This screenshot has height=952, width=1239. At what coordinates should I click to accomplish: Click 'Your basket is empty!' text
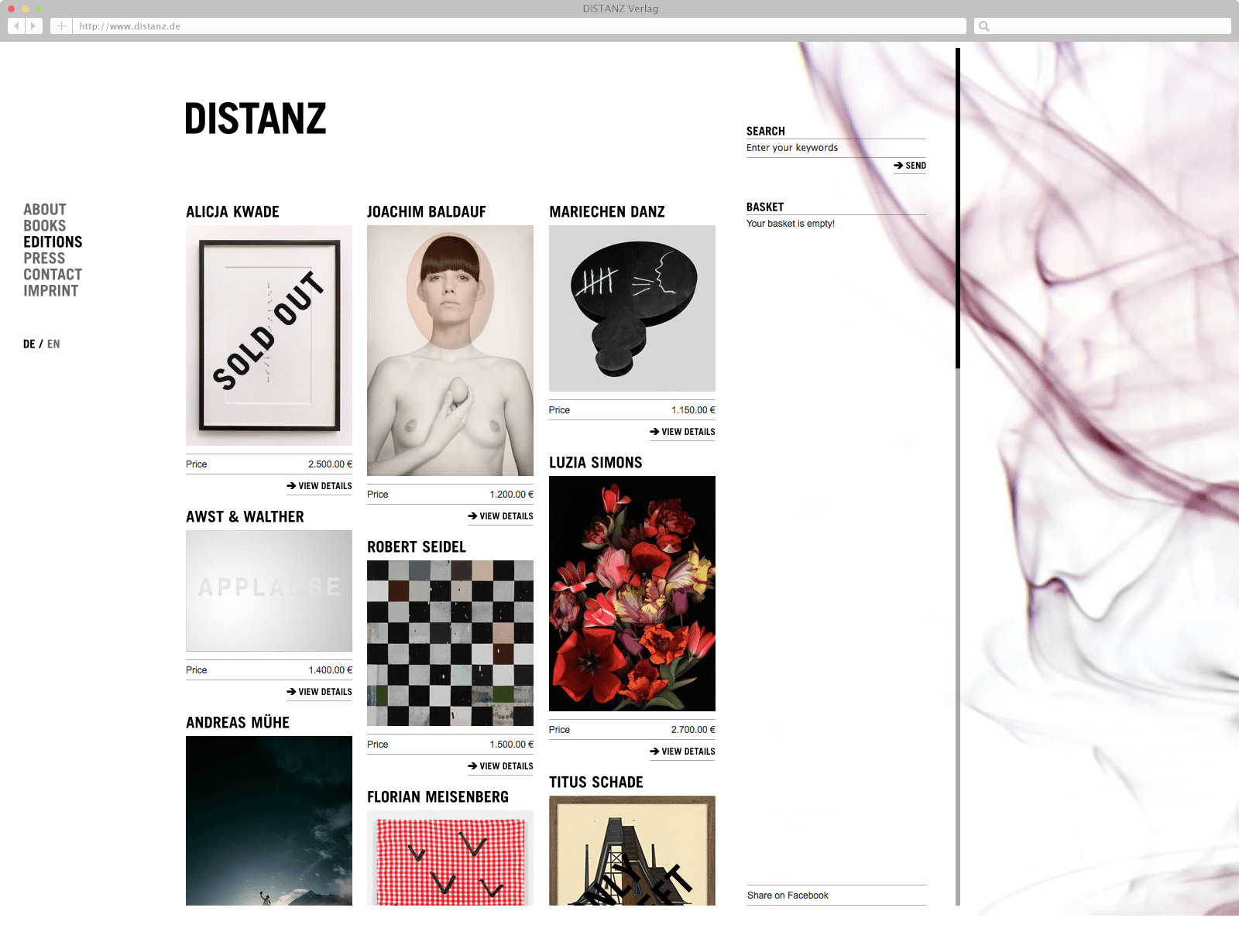coord(791,224)
